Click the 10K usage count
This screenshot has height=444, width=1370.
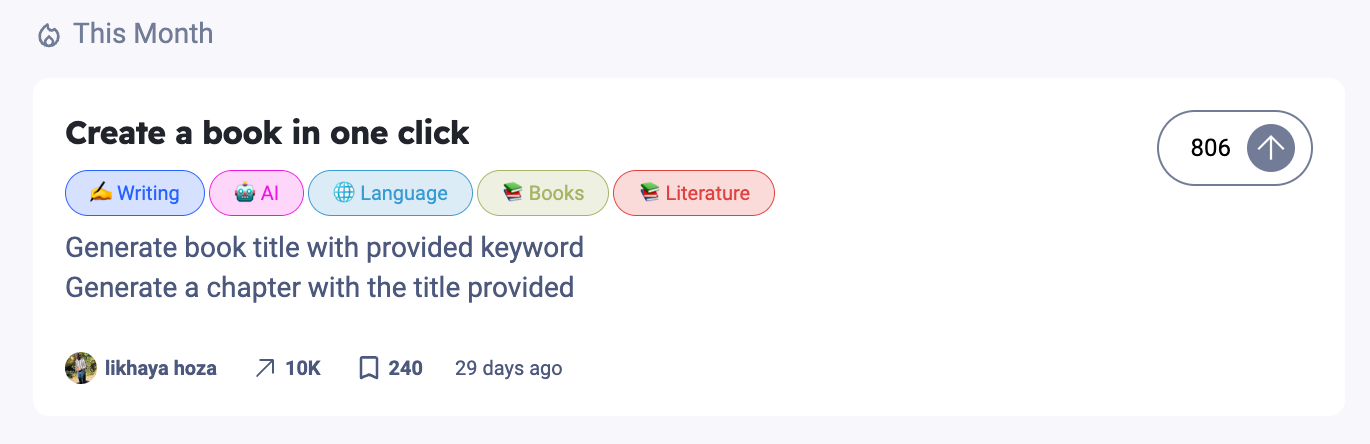303,368
